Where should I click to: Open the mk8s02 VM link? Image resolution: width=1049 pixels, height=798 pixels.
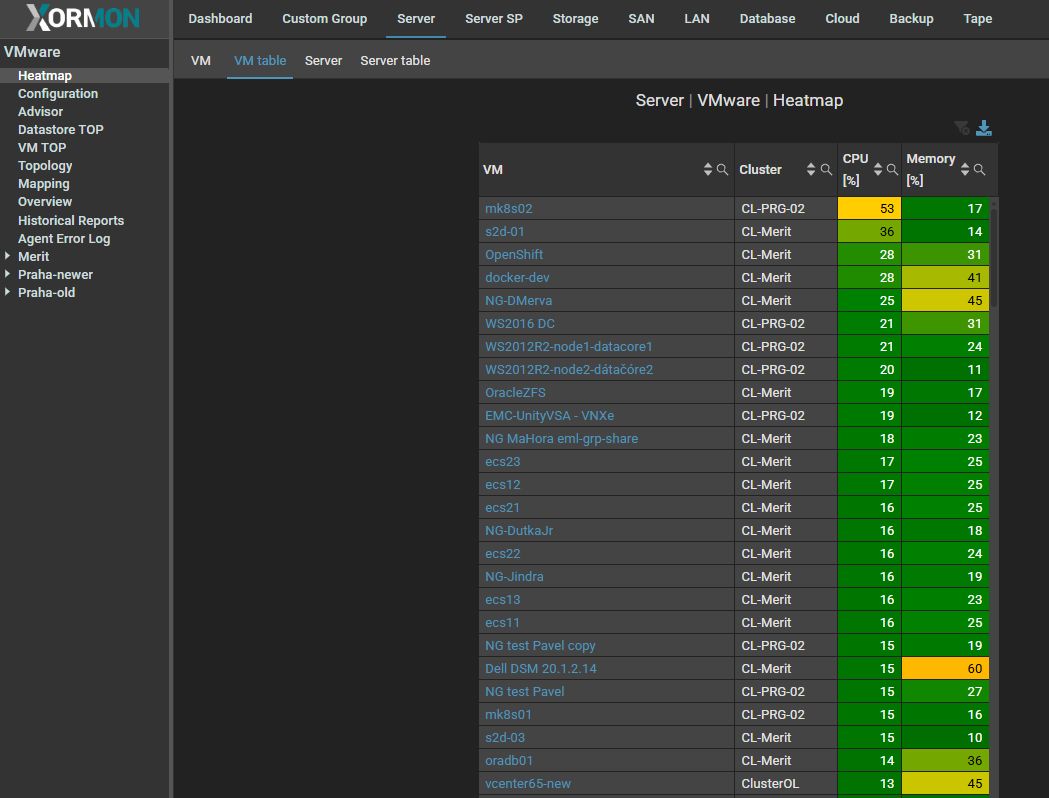tap(508, 209)
